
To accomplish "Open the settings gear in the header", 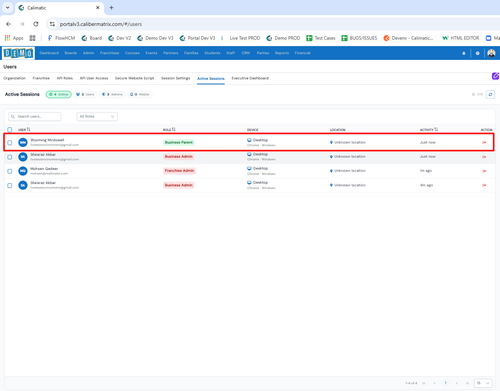I will click(x=477, y=53).
